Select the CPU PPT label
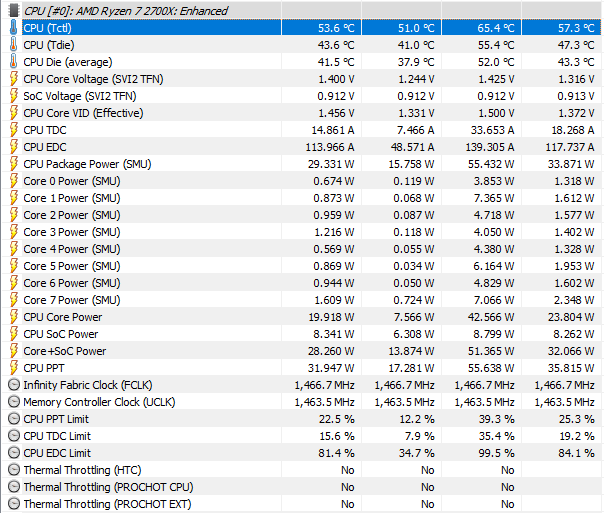This screenshot has width=604, height=513. tap(44, 368)
